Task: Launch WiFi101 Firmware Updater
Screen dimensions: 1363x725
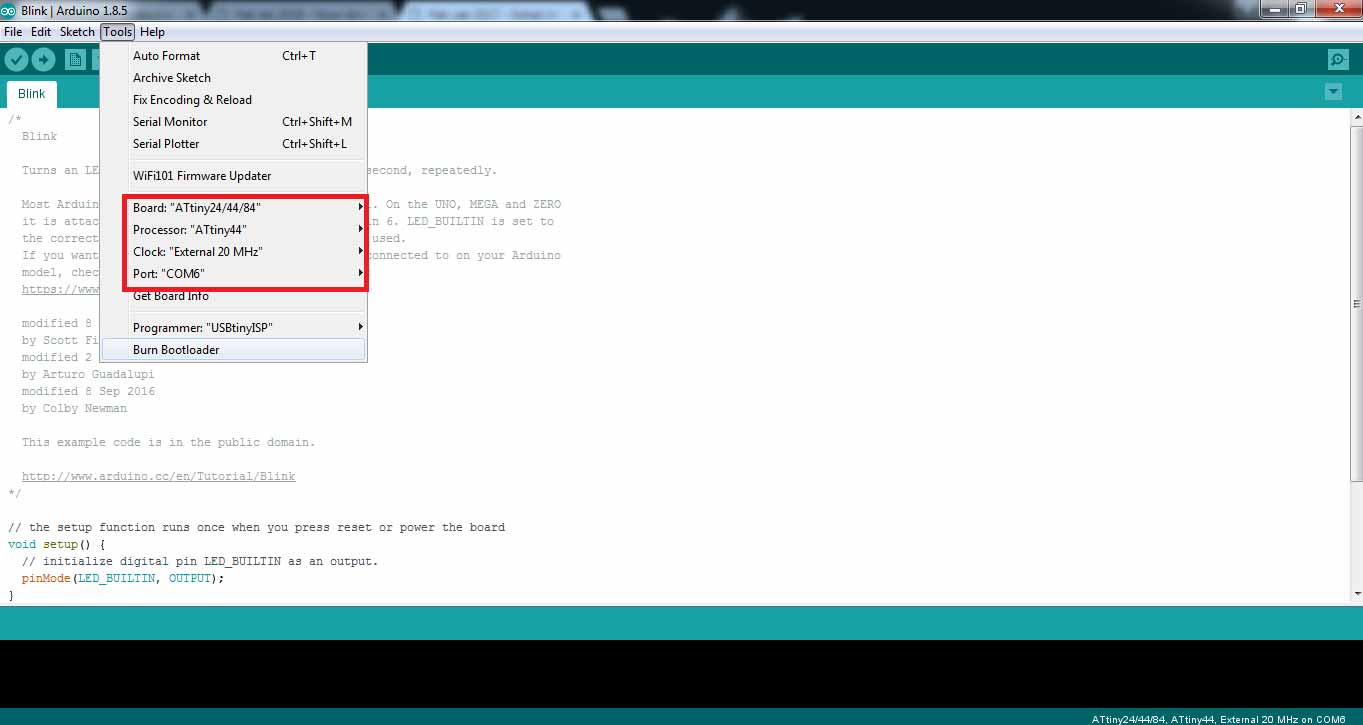Action: (x=234, y=176)
